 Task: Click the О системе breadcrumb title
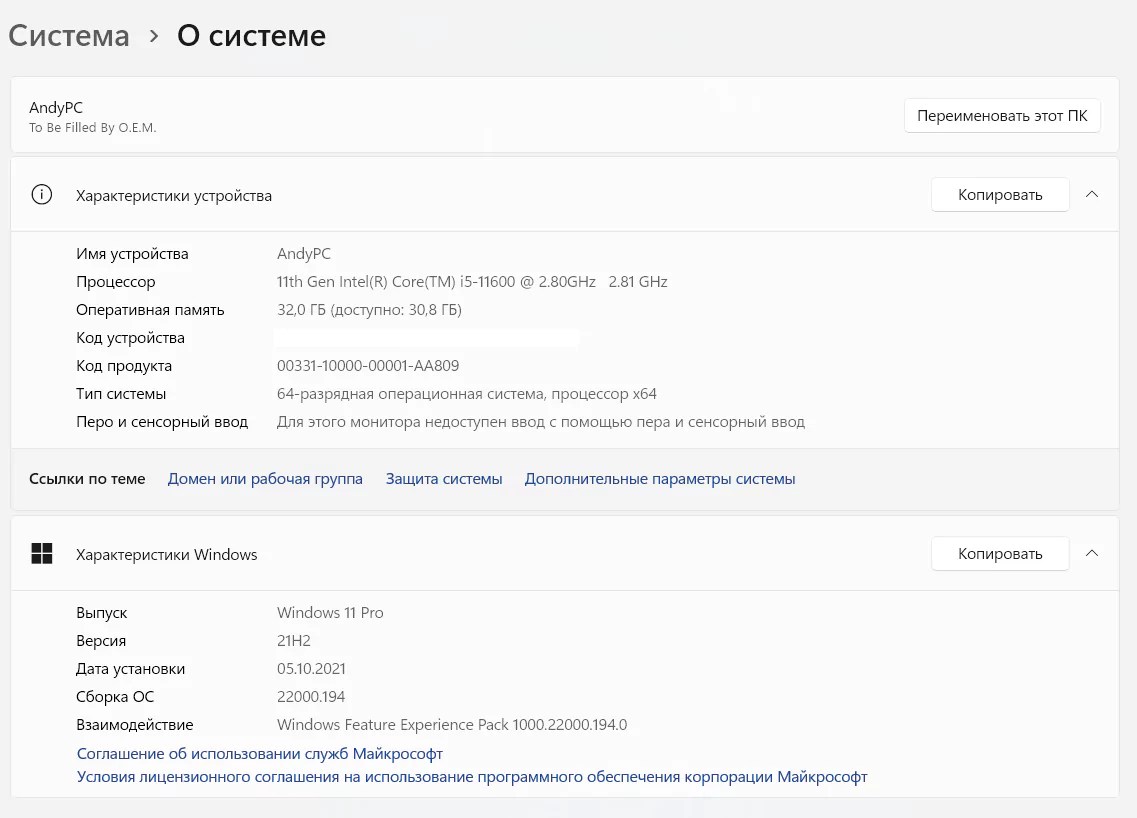[x=252, y=36]
